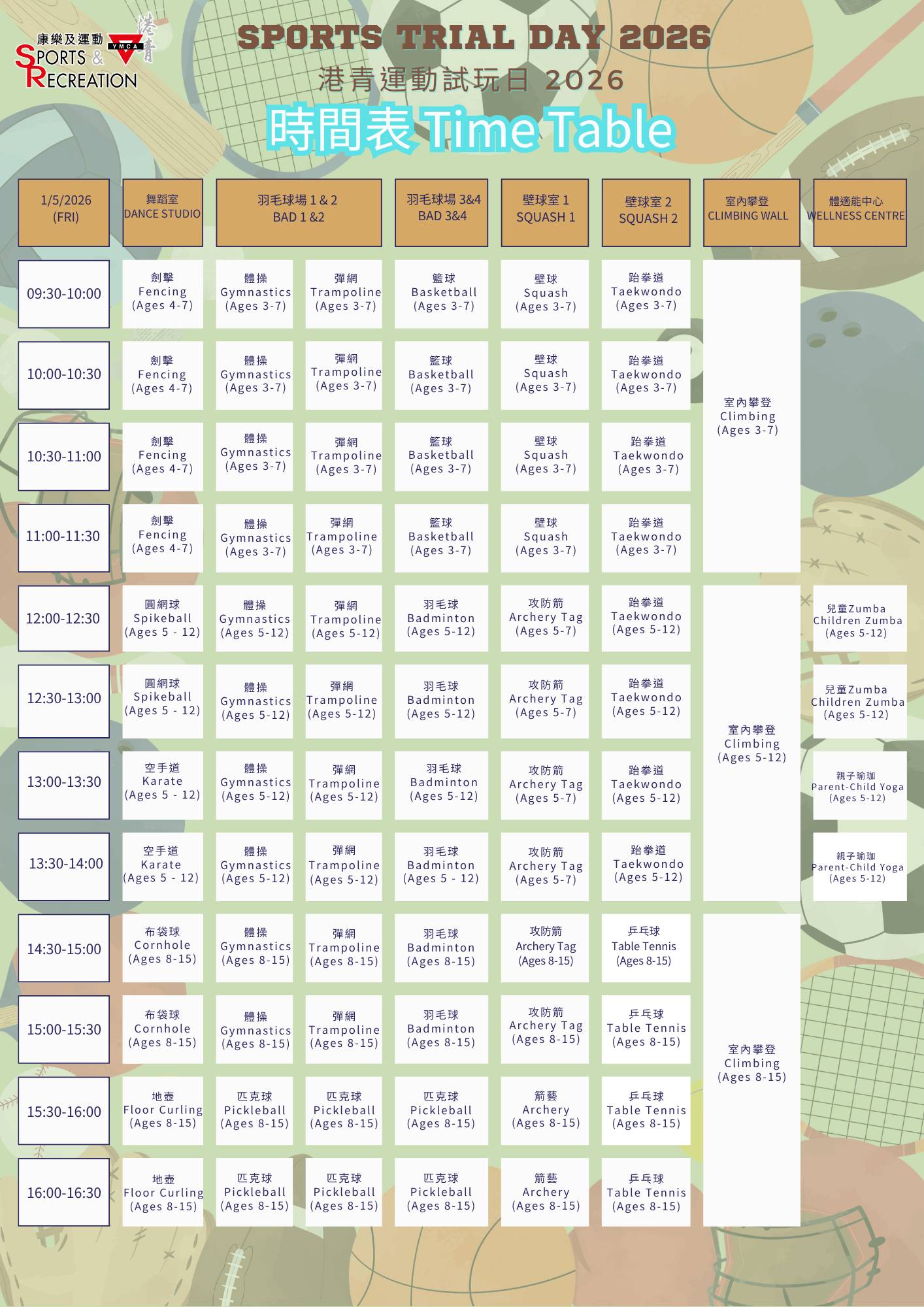The height and width of the screenshot is (1307, 924).
Task: Select the Spikeball session at 12:00-12:30
Action: pos(162,618)
